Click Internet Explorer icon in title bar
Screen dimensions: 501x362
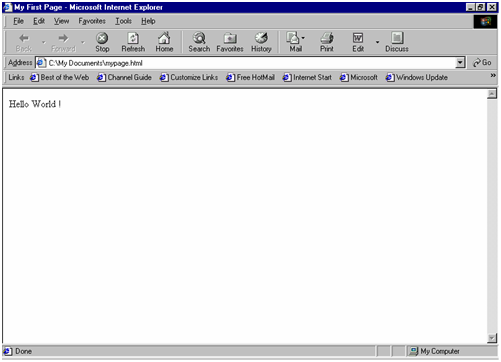[7, 7]
